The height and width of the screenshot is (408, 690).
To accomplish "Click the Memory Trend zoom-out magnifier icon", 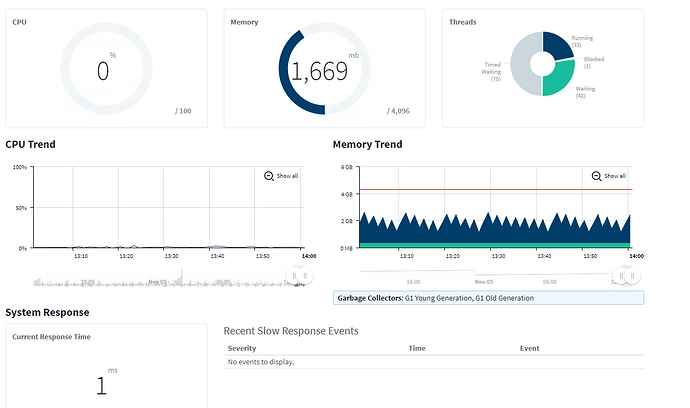I will [596, 176].
